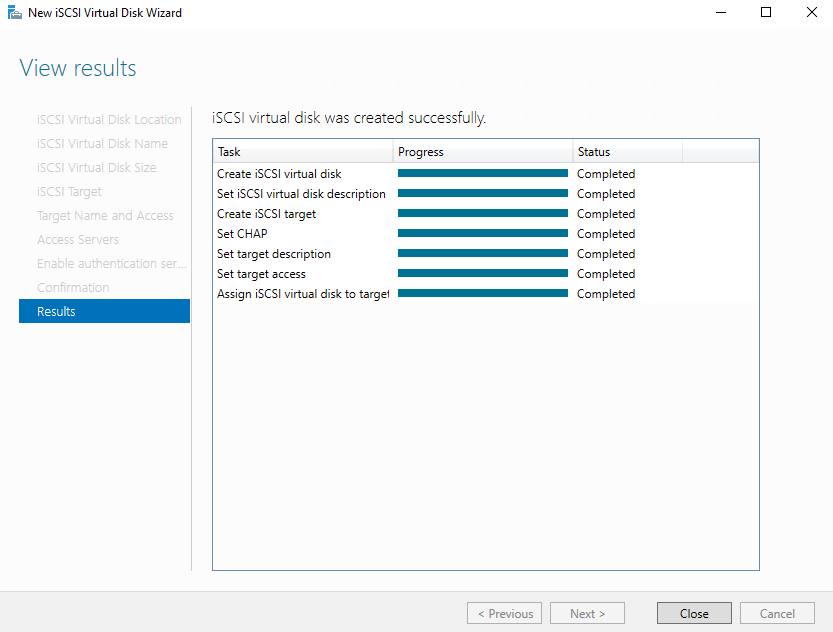This screenshot has width=833, height=632.
Task: Click the Next button
Action: 587,613
